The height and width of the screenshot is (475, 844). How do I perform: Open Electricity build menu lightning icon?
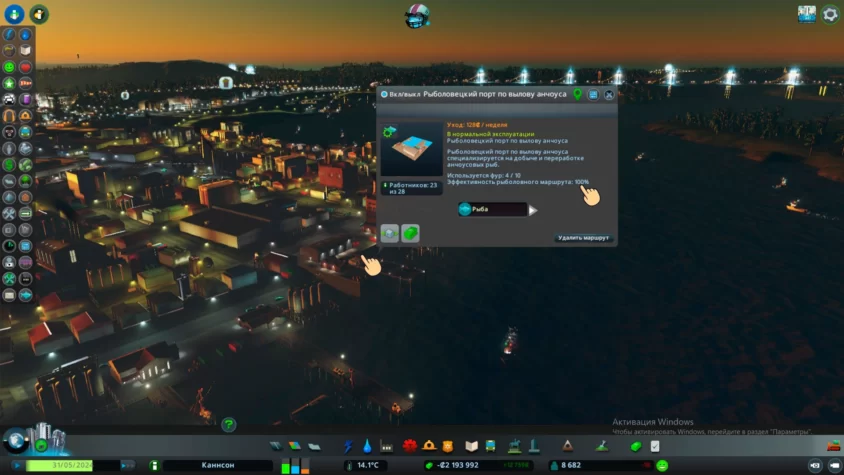(x=348, y=446)
